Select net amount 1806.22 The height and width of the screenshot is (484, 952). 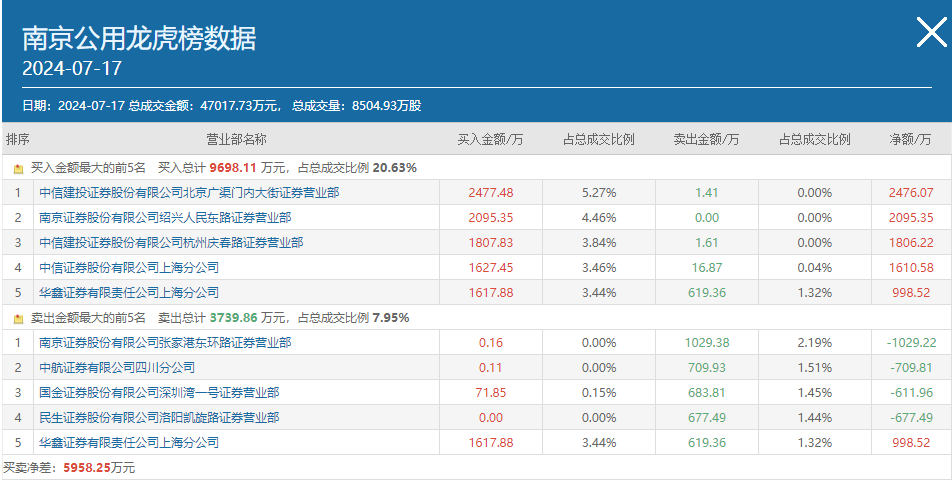click(911, 242)
